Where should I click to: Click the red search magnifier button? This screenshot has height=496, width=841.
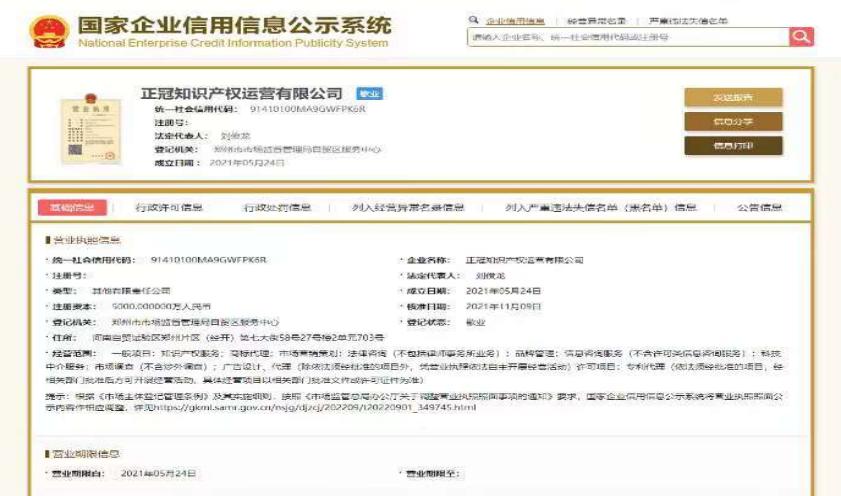point(801,36)
